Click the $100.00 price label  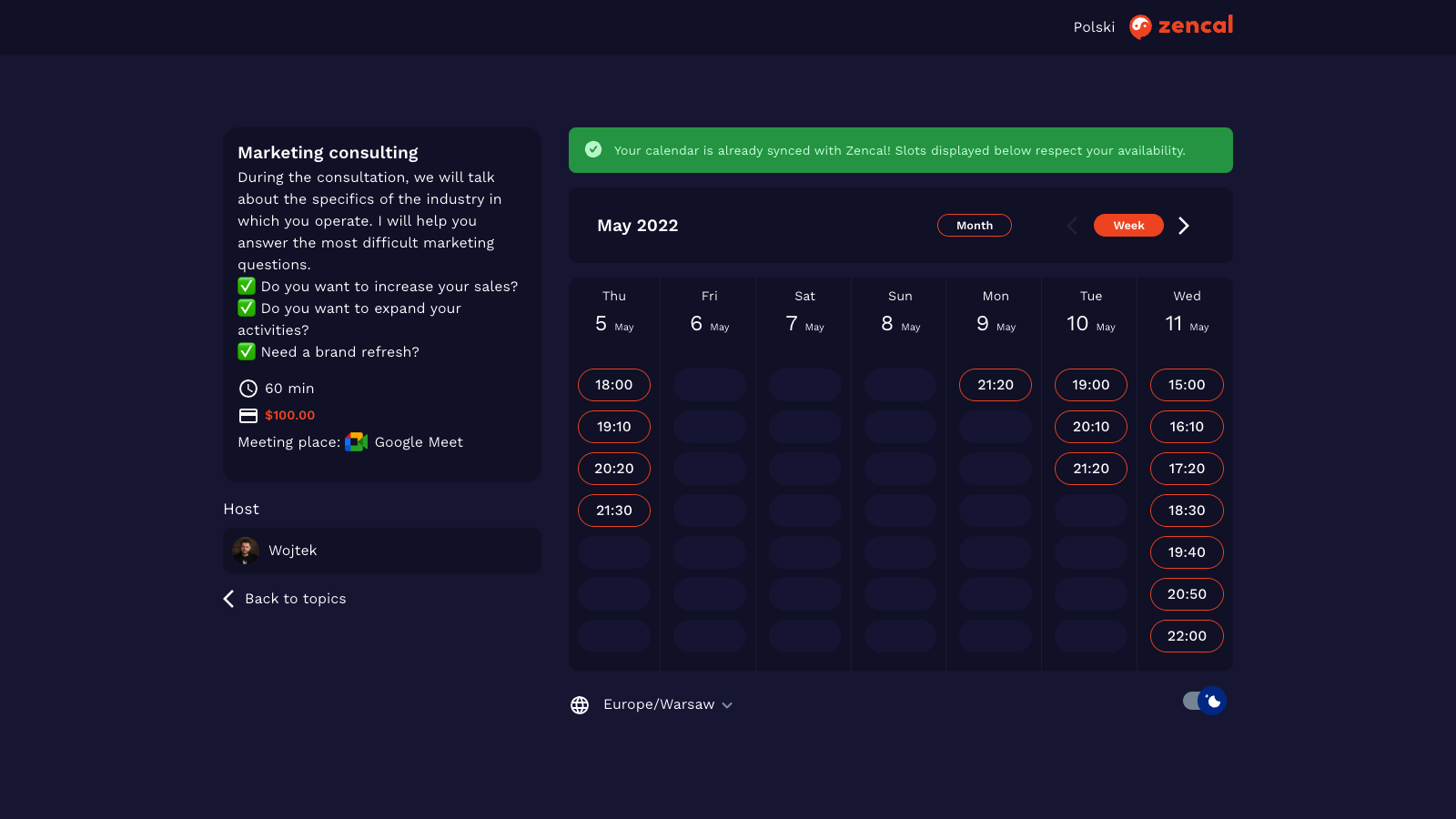pos(289,416)
